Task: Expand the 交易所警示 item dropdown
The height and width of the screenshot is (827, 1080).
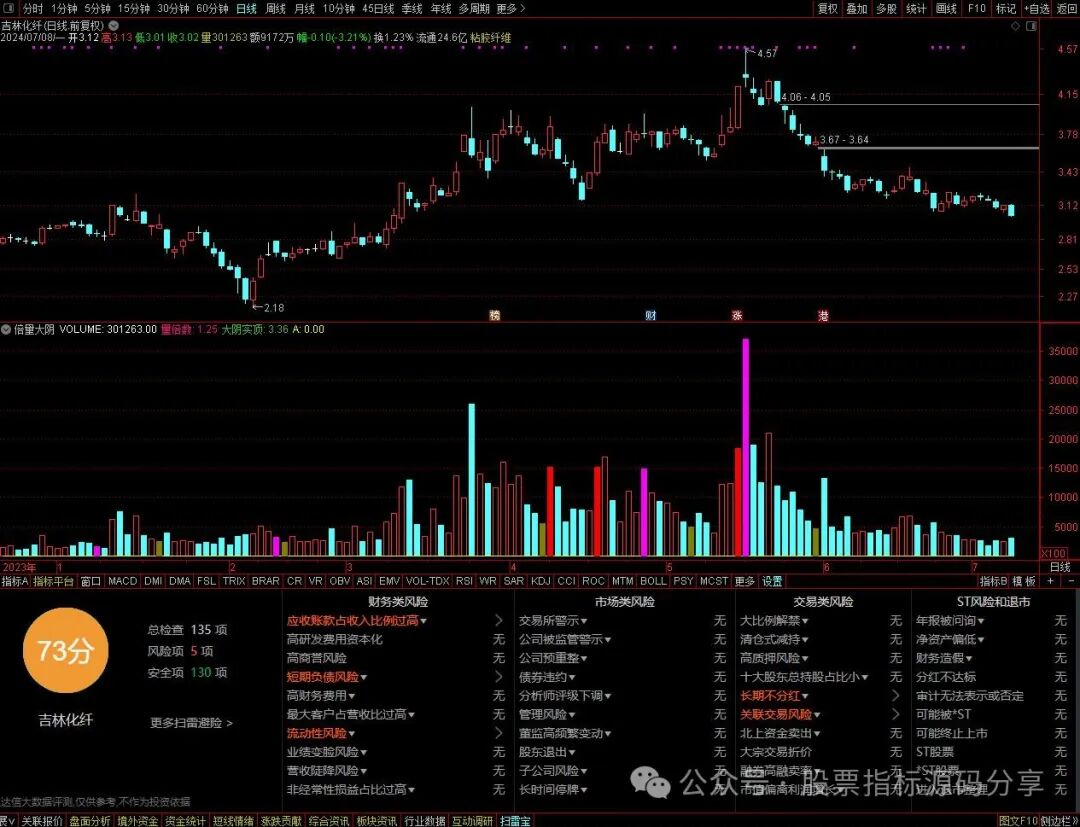Action: coord(583,621)
